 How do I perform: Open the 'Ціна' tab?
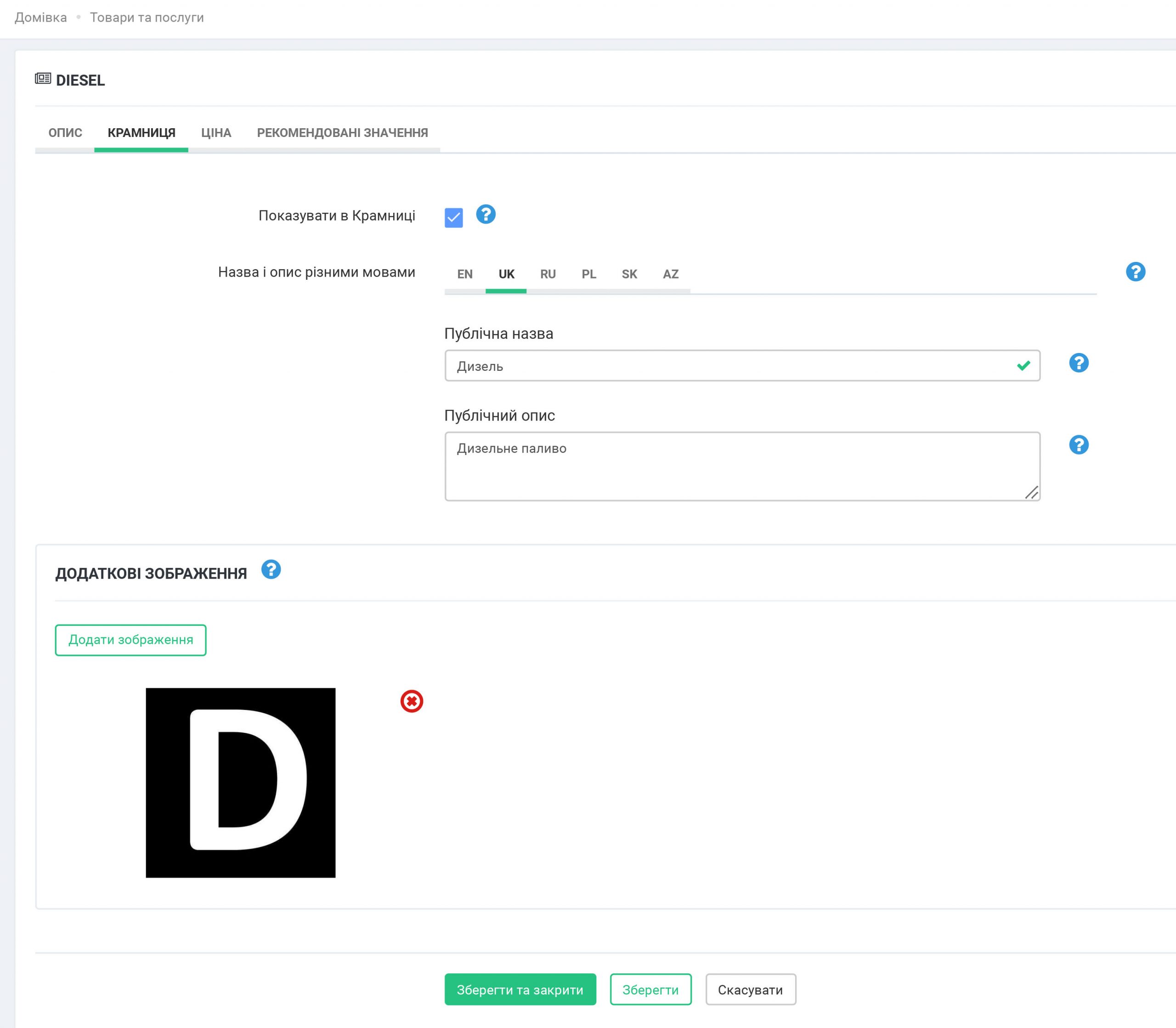click(x=216, y=133)
